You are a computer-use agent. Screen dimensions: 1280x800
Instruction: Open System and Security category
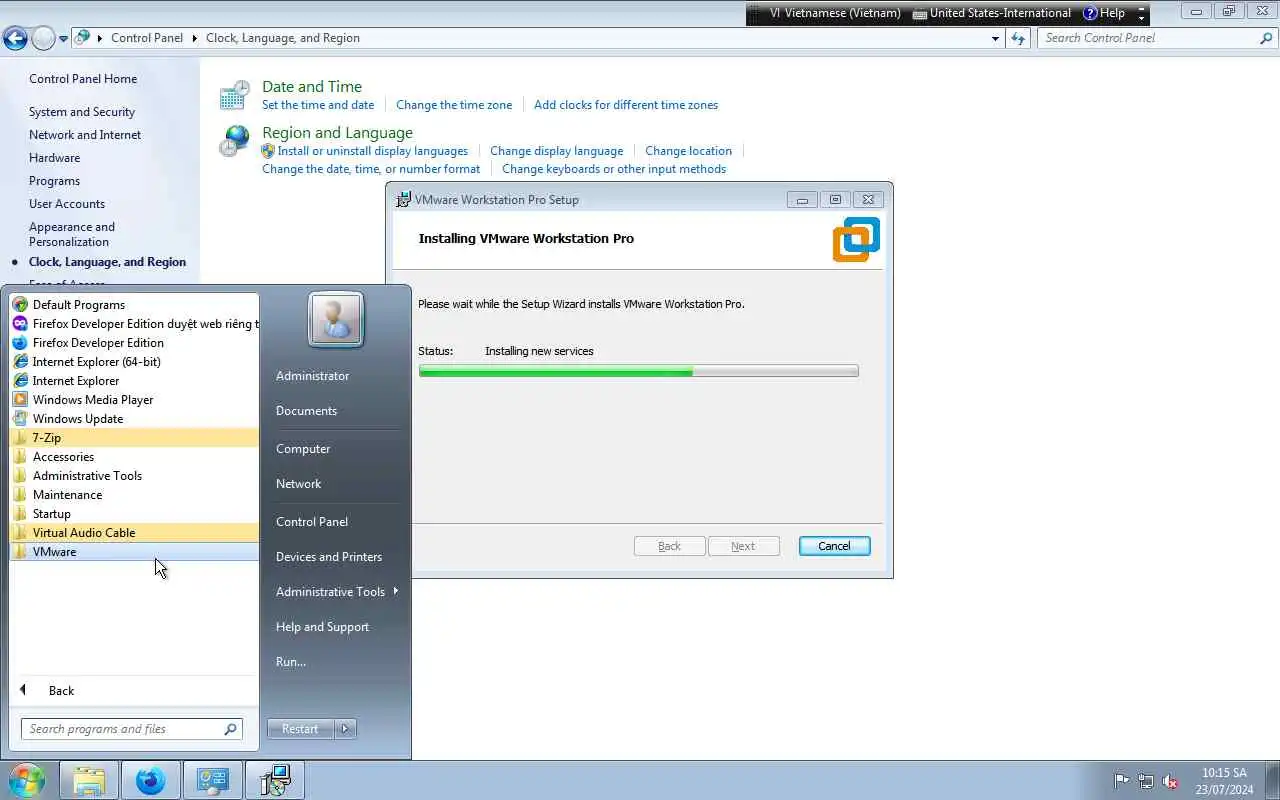tap(82, 112)
